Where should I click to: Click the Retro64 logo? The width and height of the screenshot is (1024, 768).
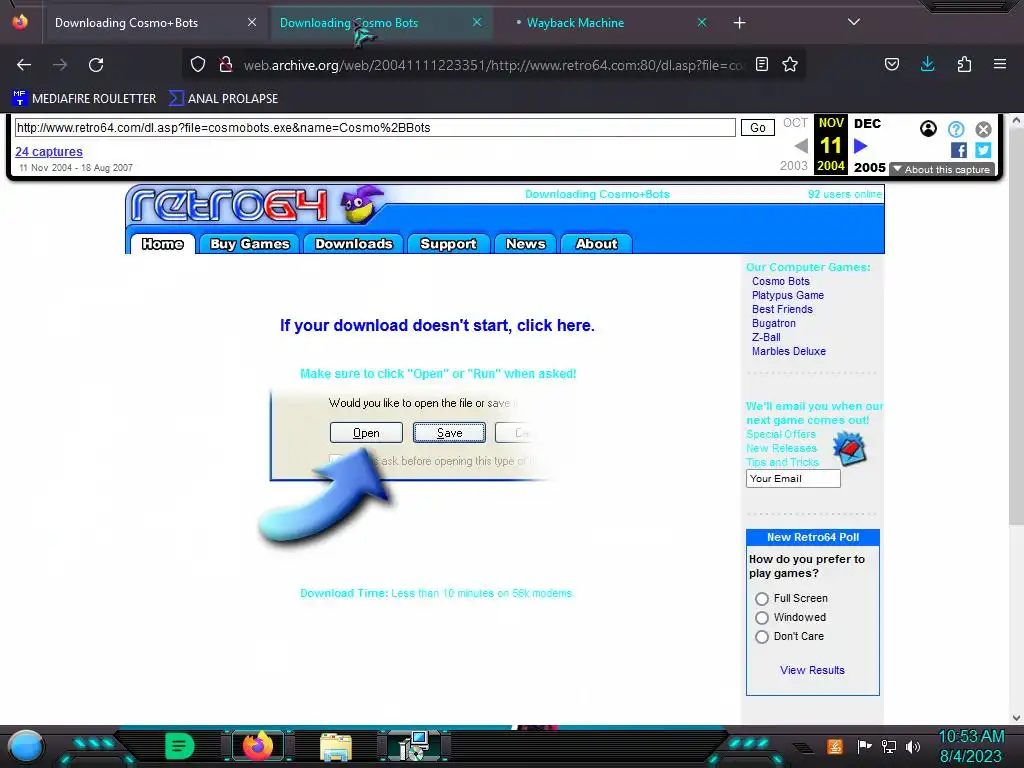click(x=230, y=205)
